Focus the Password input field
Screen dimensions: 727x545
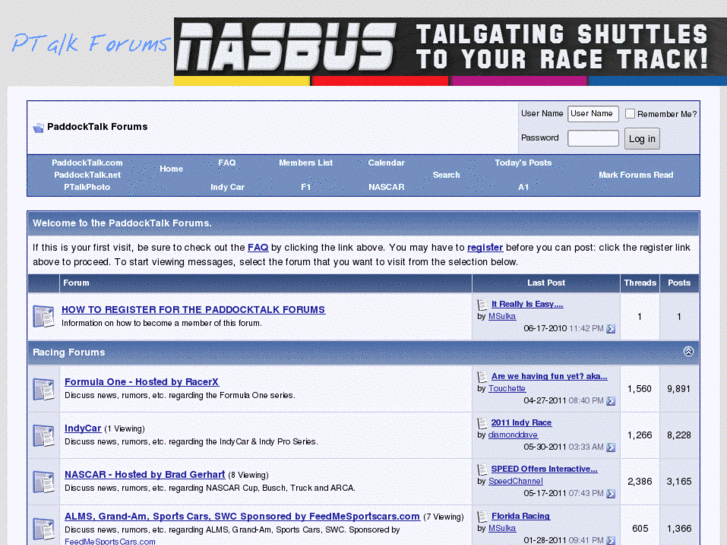tap(593, 138)
